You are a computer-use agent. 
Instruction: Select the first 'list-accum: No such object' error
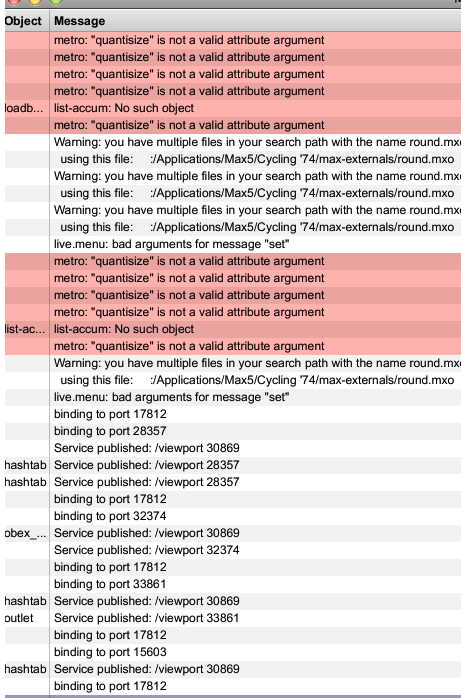(x=124, y=108)
